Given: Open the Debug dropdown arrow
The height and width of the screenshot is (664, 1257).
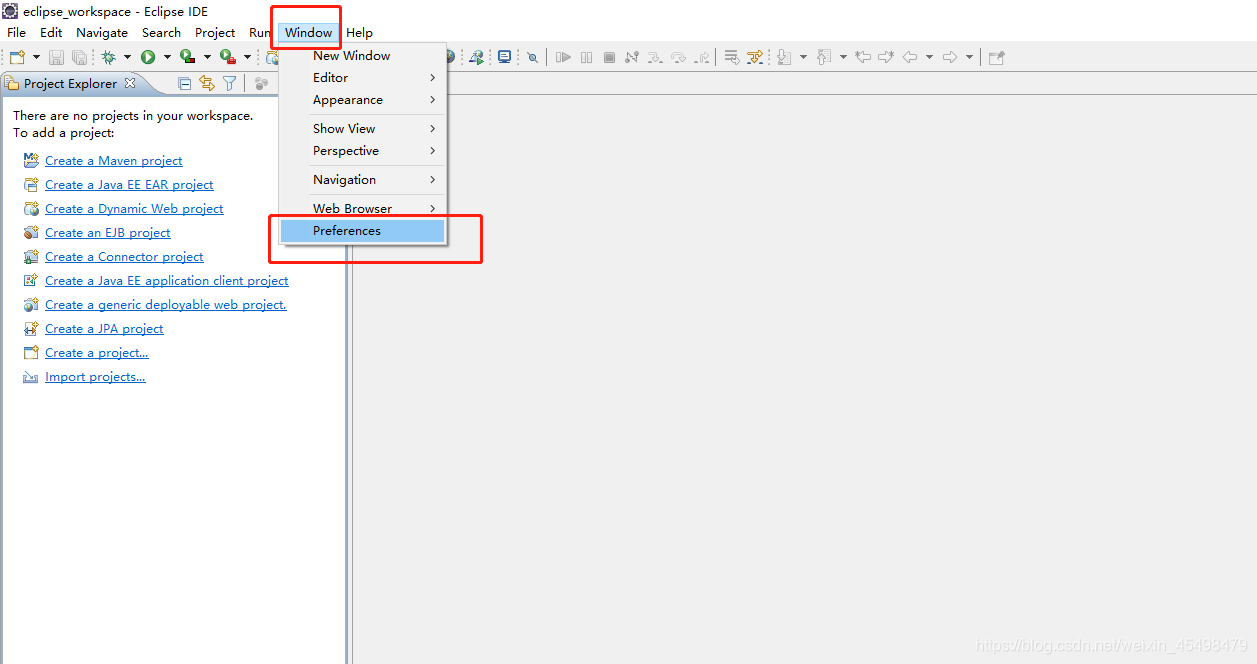Looking at the screenshot, I should pos(127,57).
